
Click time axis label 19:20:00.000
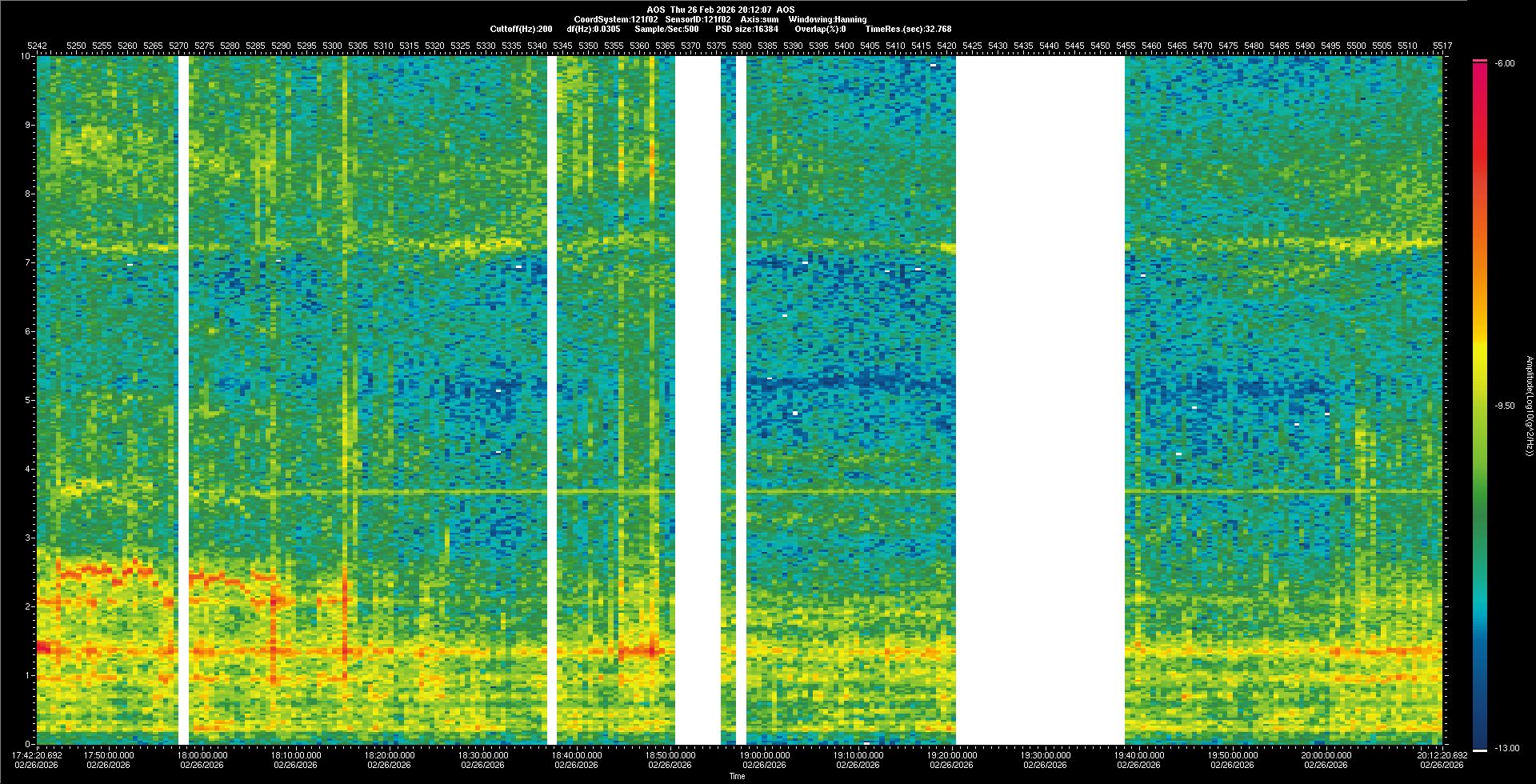(x=951, y=754)
